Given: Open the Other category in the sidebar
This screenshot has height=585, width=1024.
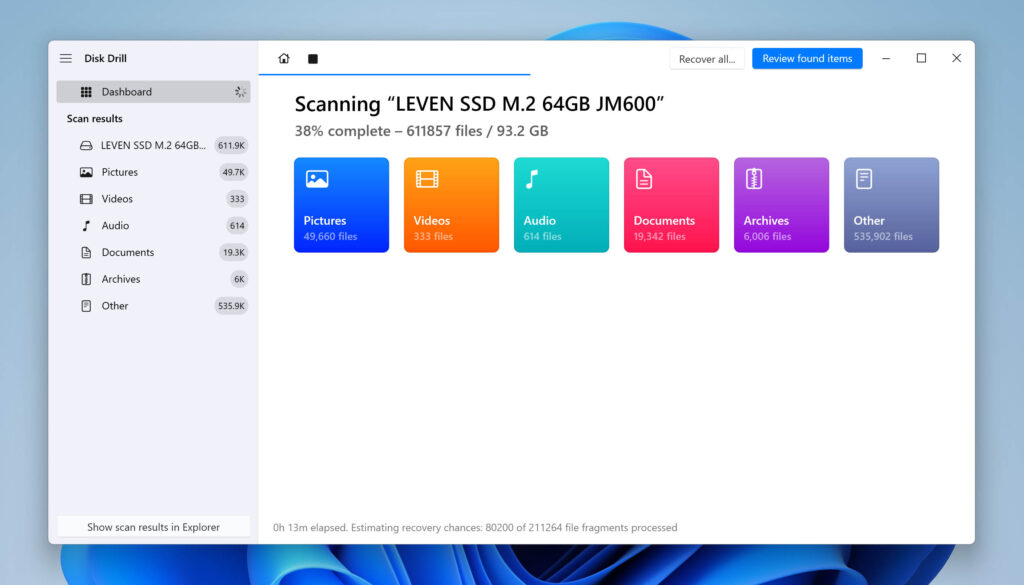Looking at the screenshot, I should tap(115, 306).
